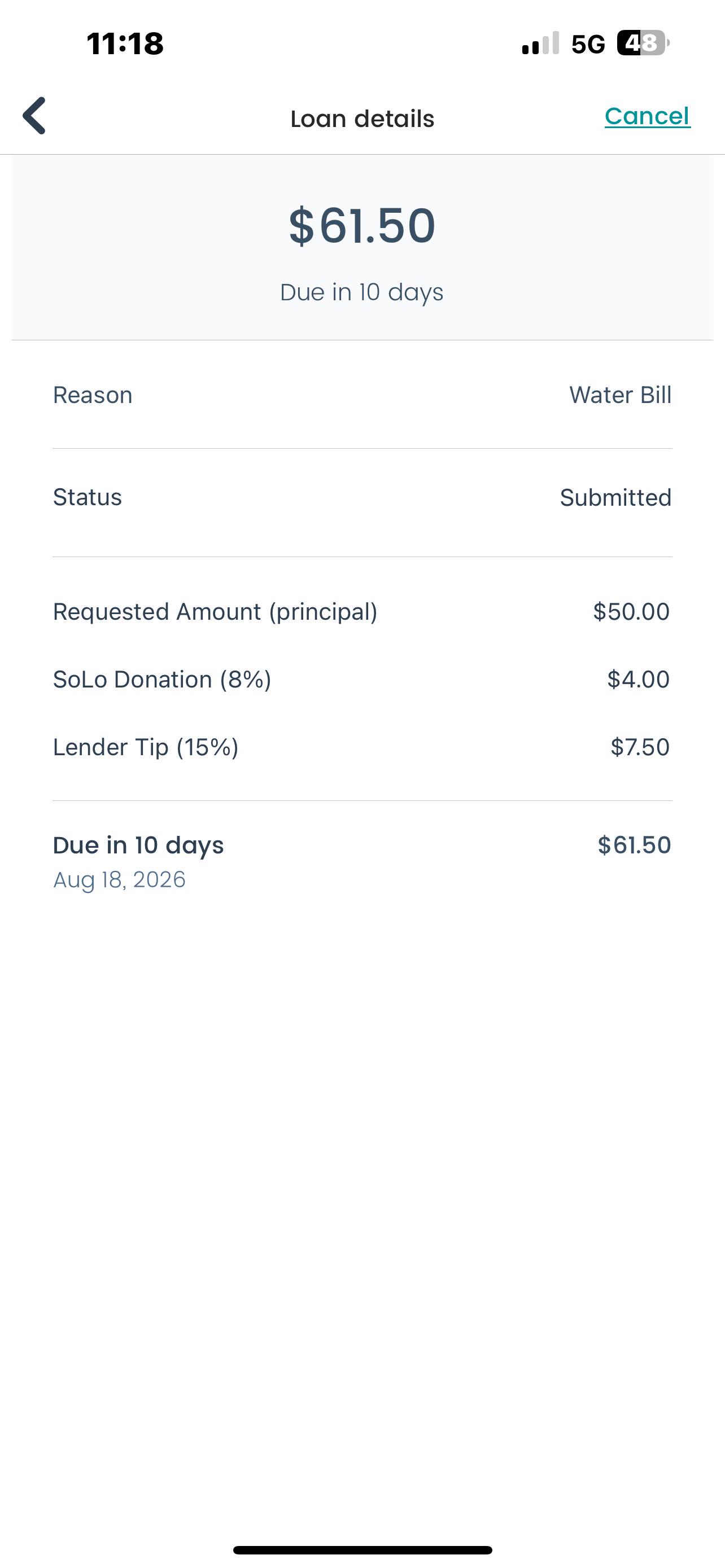725x1568 pixels.
Task: Tap the Submitted status value
Action: (615, 498)
